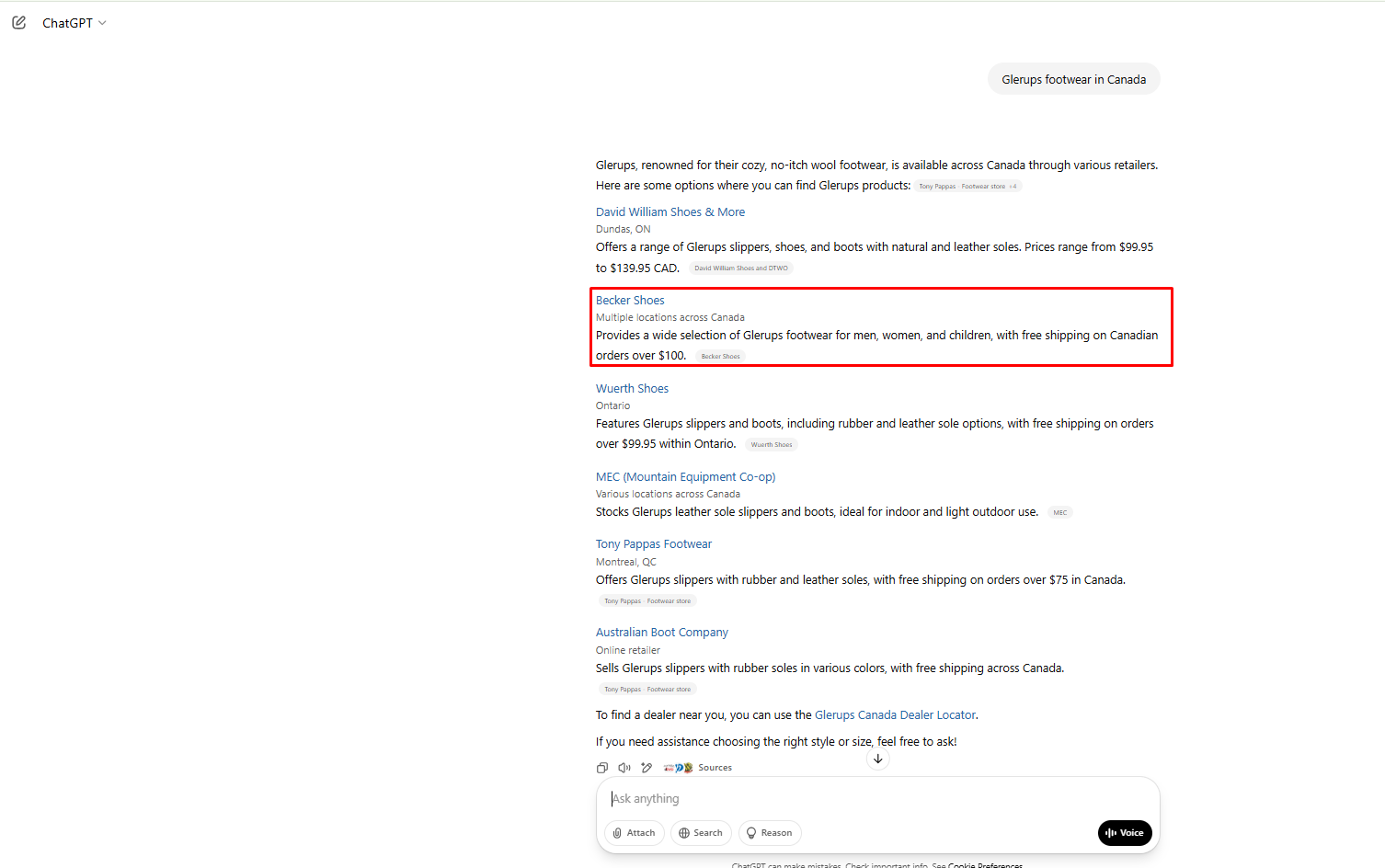The height and width of the screenshot is (868, 1385).
Task: Toggle the Reason mode option
Action: 769,833
